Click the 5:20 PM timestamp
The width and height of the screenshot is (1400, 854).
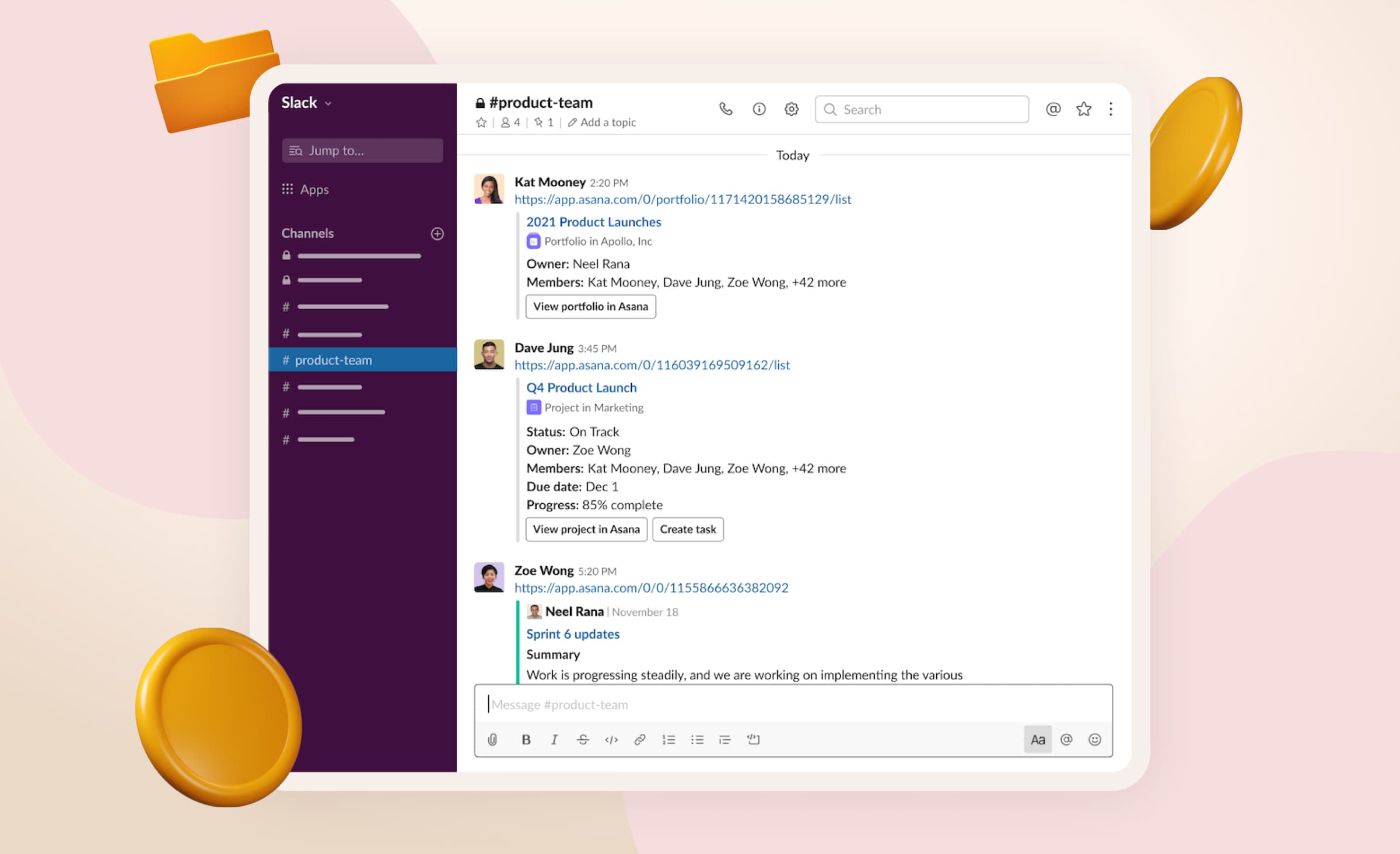tap(597, 572)
